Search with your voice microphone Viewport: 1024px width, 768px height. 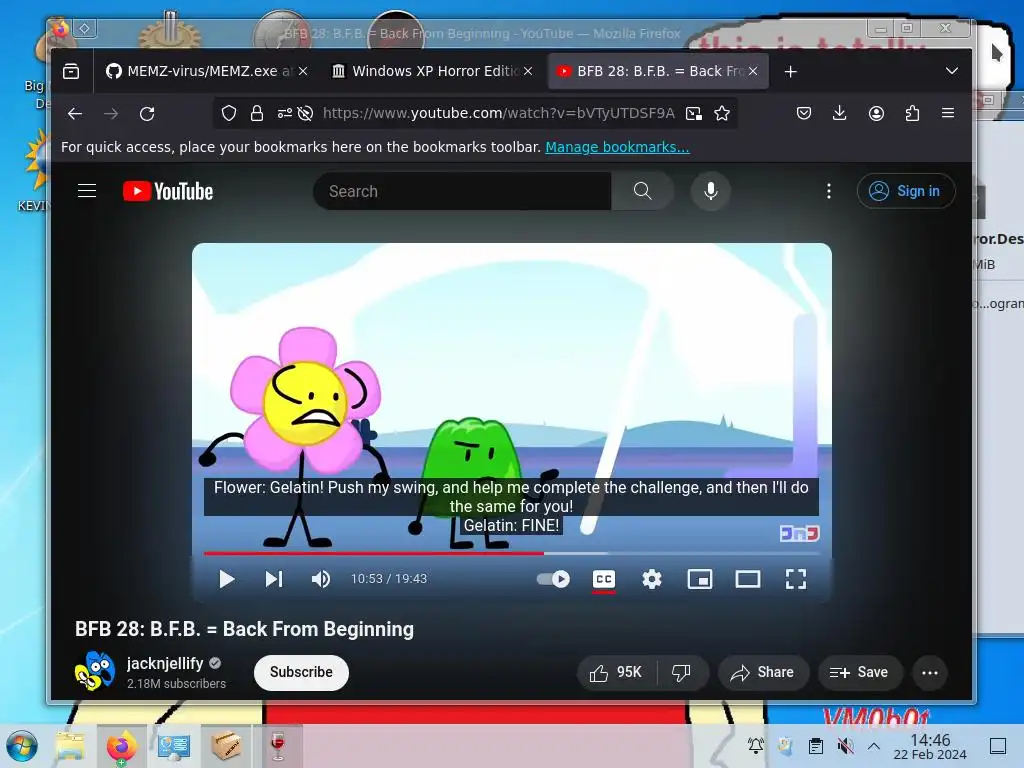711,191
